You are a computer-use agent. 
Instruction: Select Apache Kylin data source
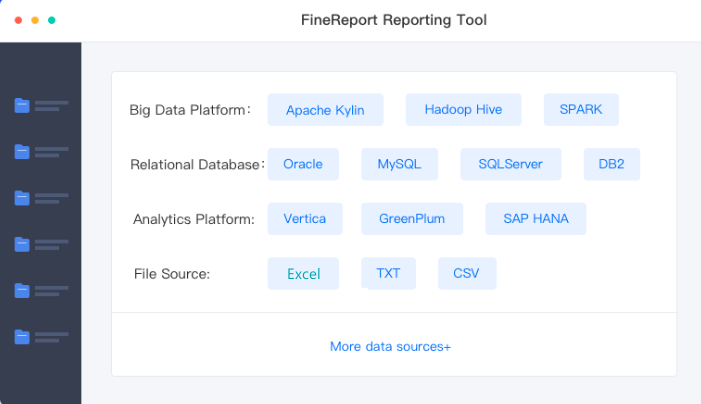tap(325, 110)
